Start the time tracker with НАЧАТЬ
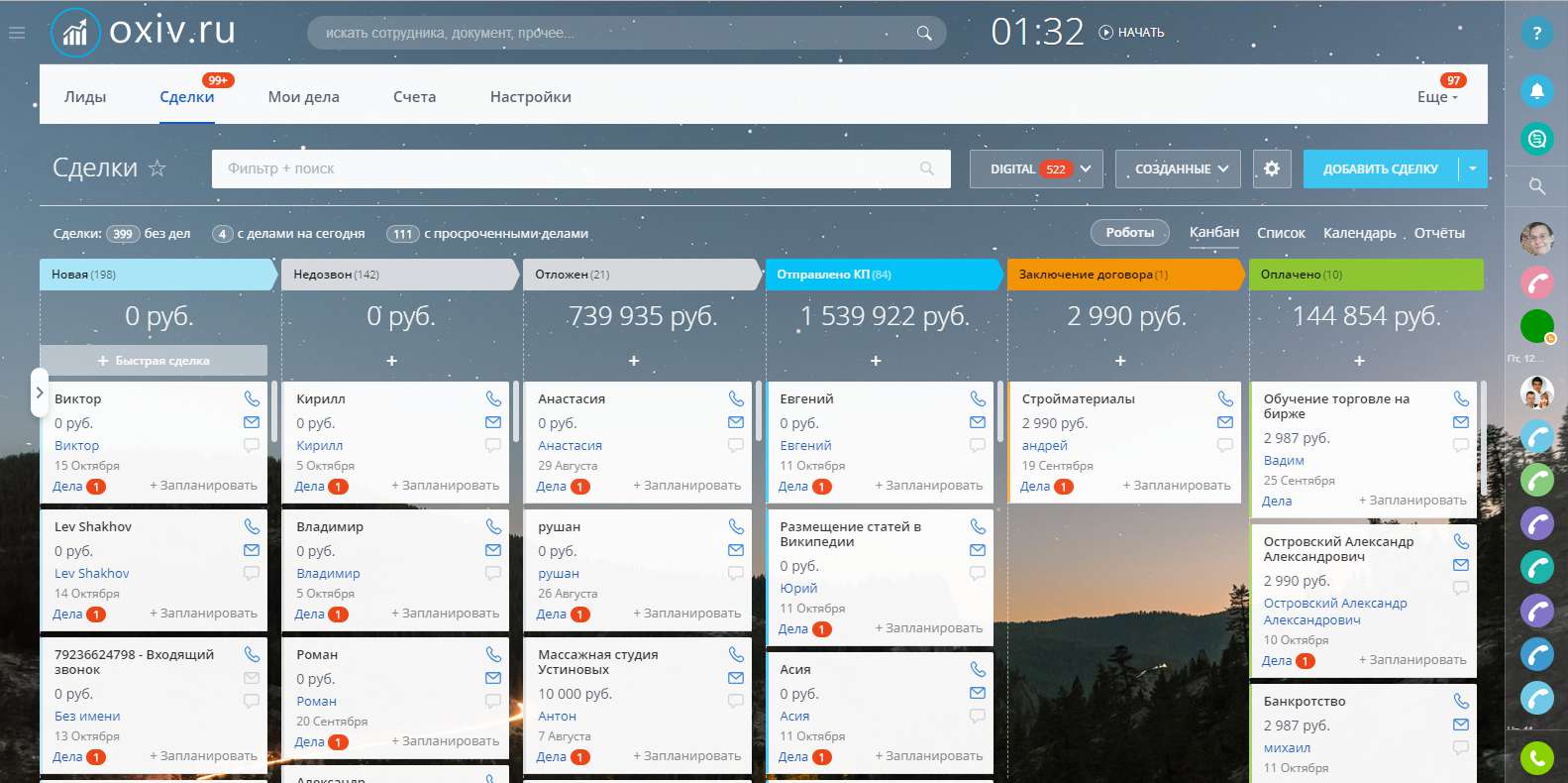1568x783 pixels. 1131,33
